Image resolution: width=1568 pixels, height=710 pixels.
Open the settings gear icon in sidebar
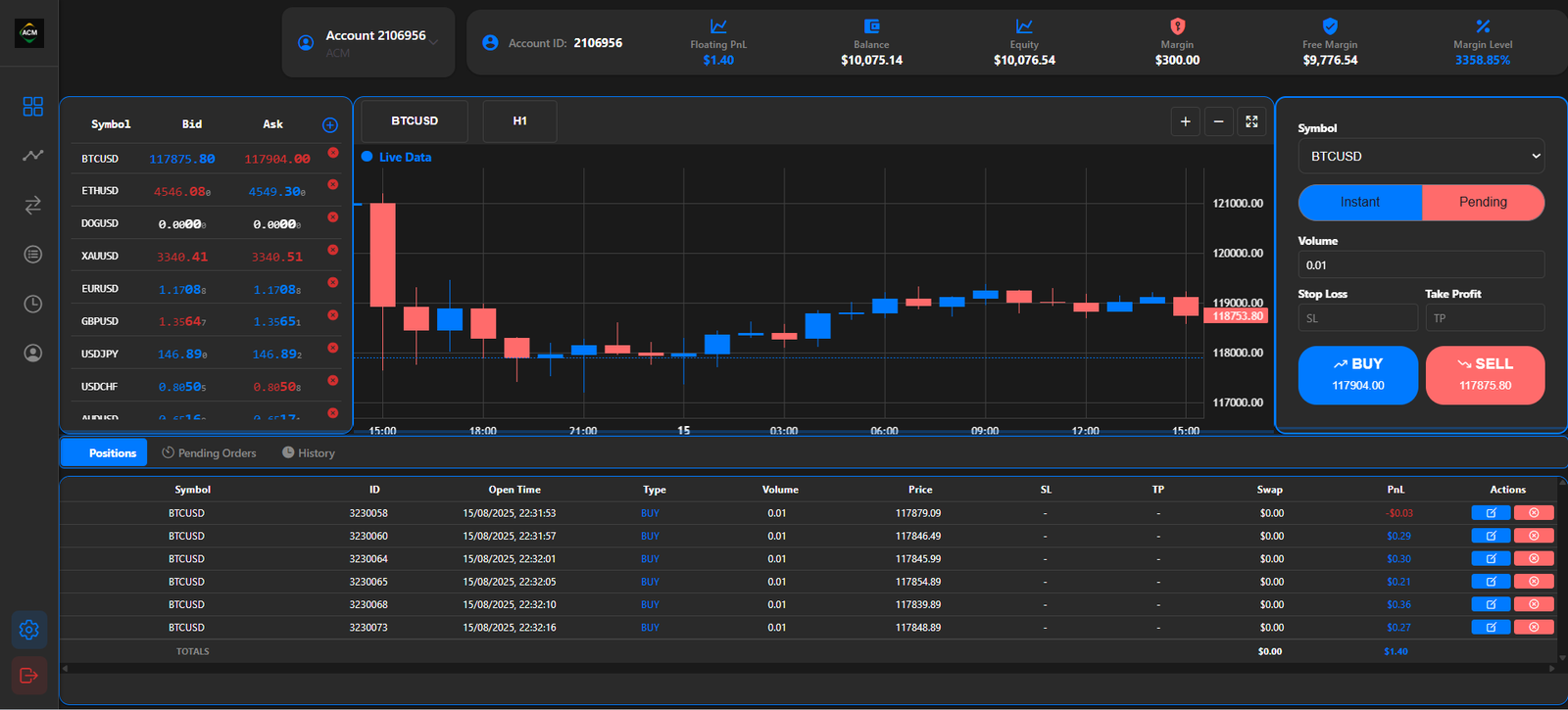tap(29, 630)
